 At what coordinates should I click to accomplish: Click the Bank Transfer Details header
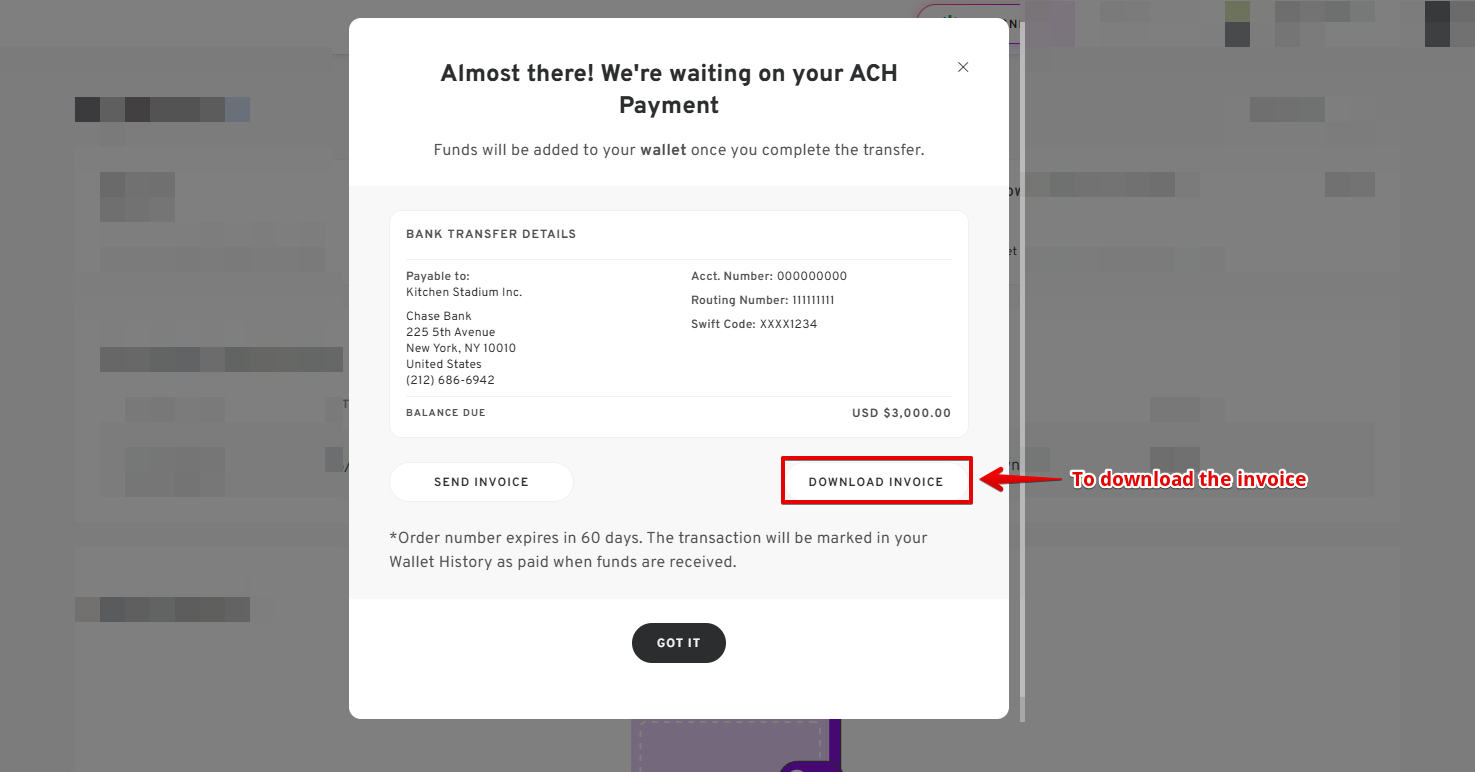click(x=491, y=234)
